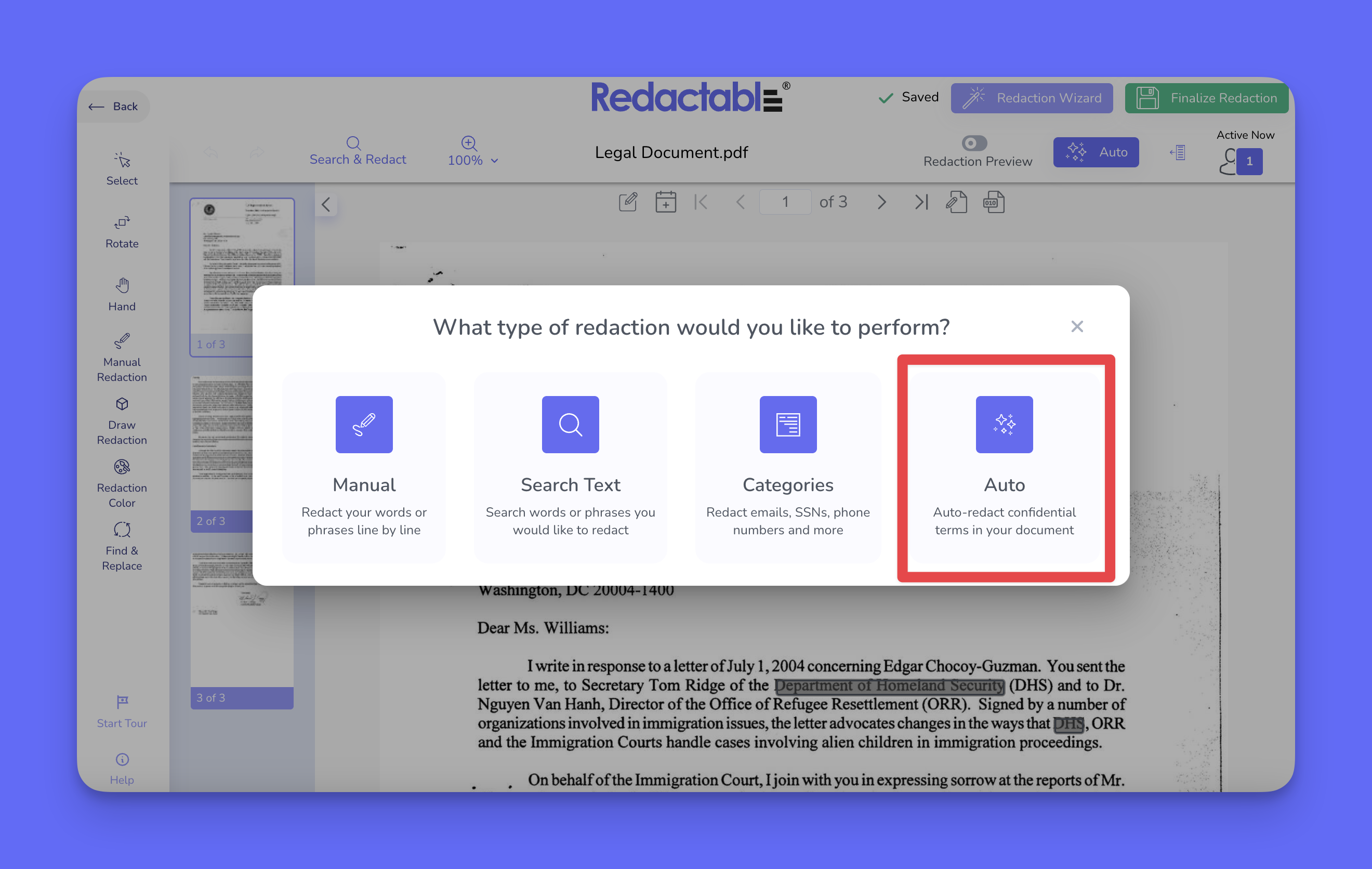Click the Manual Redaction marker icon
1372x869 pixels.
[122, 341]
